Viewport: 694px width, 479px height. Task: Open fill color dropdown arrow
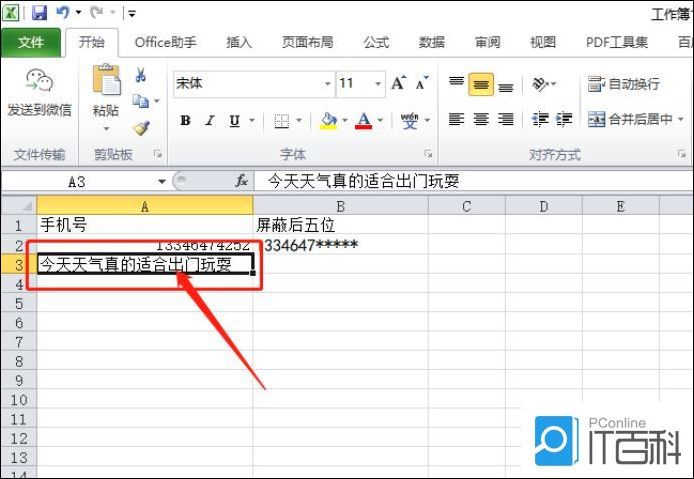(344, 120)
